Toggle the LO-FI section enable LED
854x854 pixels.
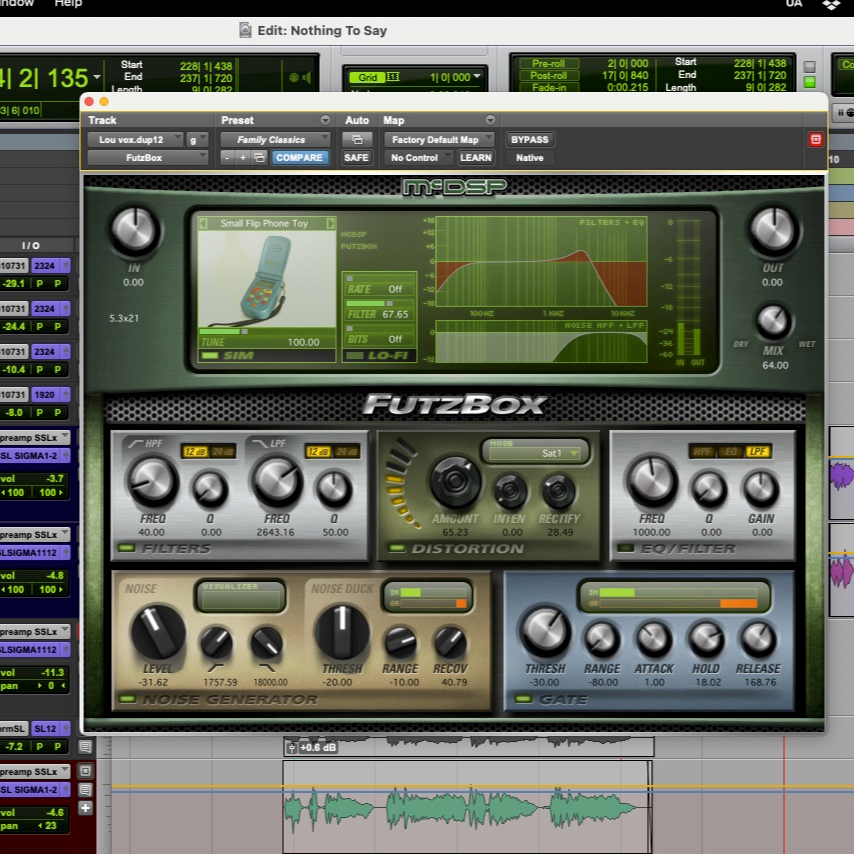click(355, 356)
